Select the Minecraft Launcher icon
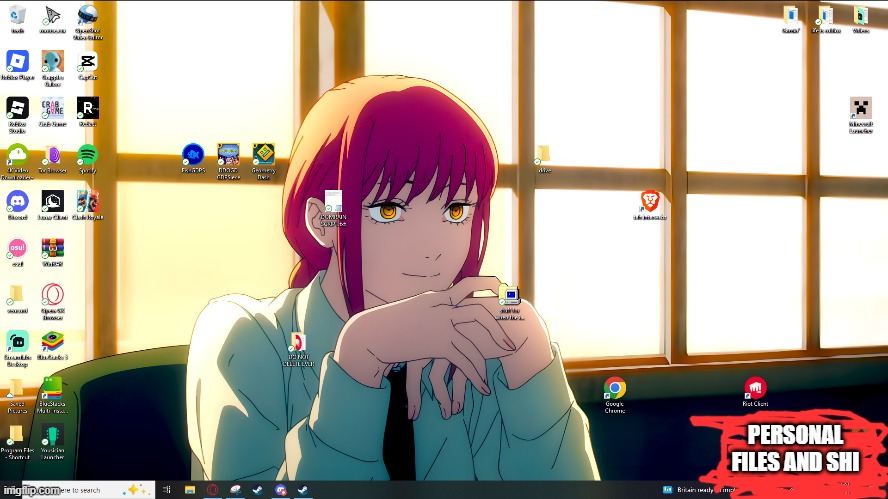Viewport: 888px width, 499px height. (861, 115)
